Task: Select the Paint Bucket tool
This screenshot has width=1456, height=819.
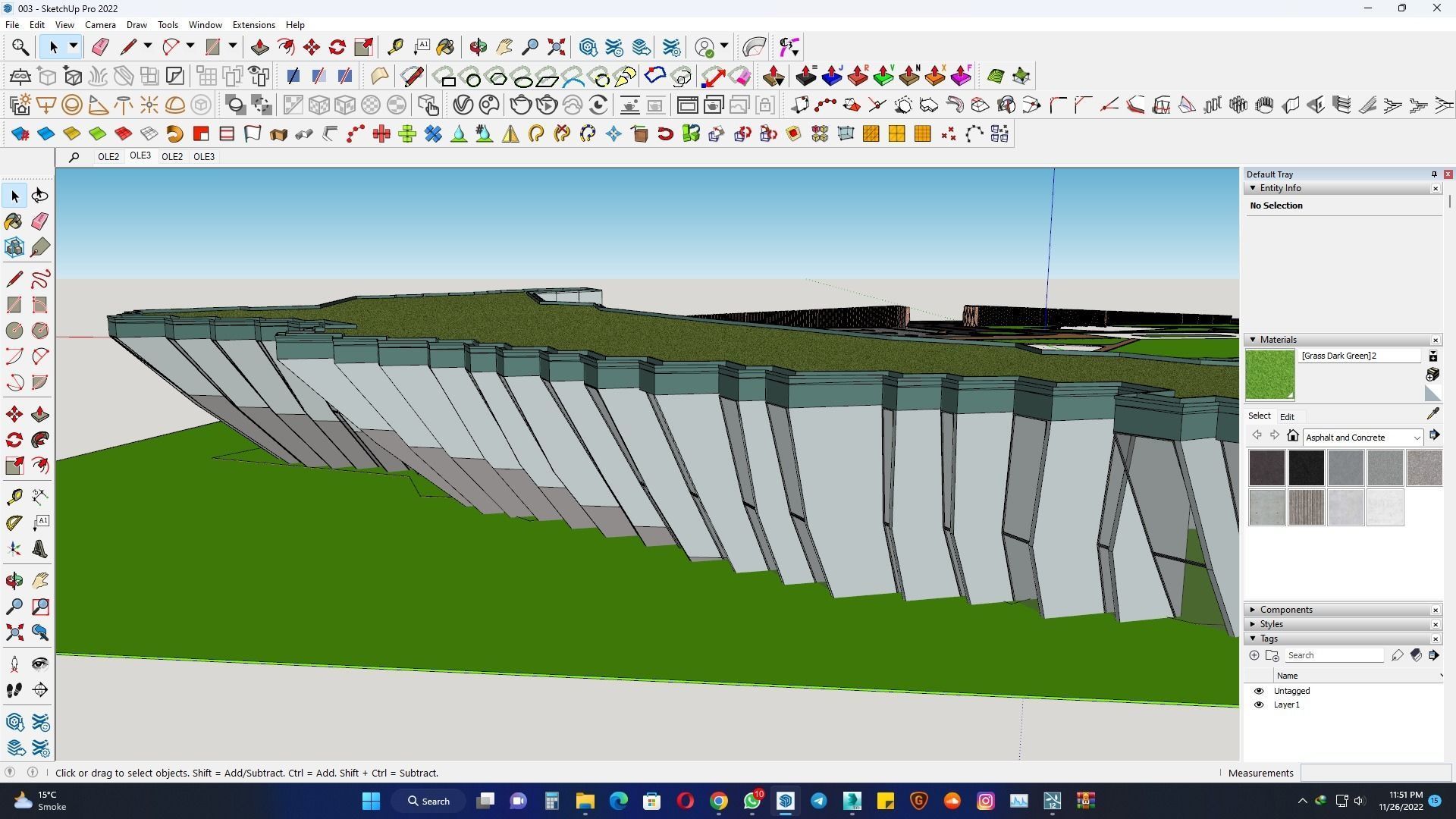Action: point(14,221)
